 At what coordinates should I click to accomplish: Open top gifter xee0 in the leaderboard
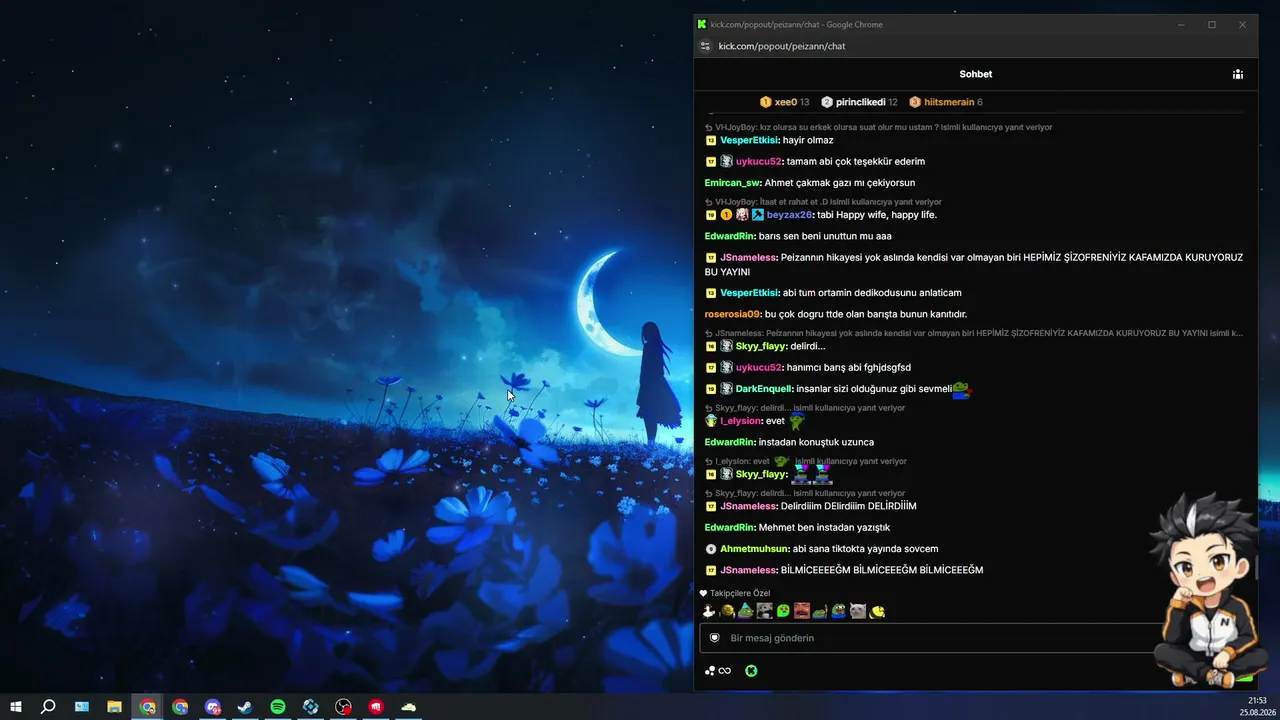click(x=784, y=102)
